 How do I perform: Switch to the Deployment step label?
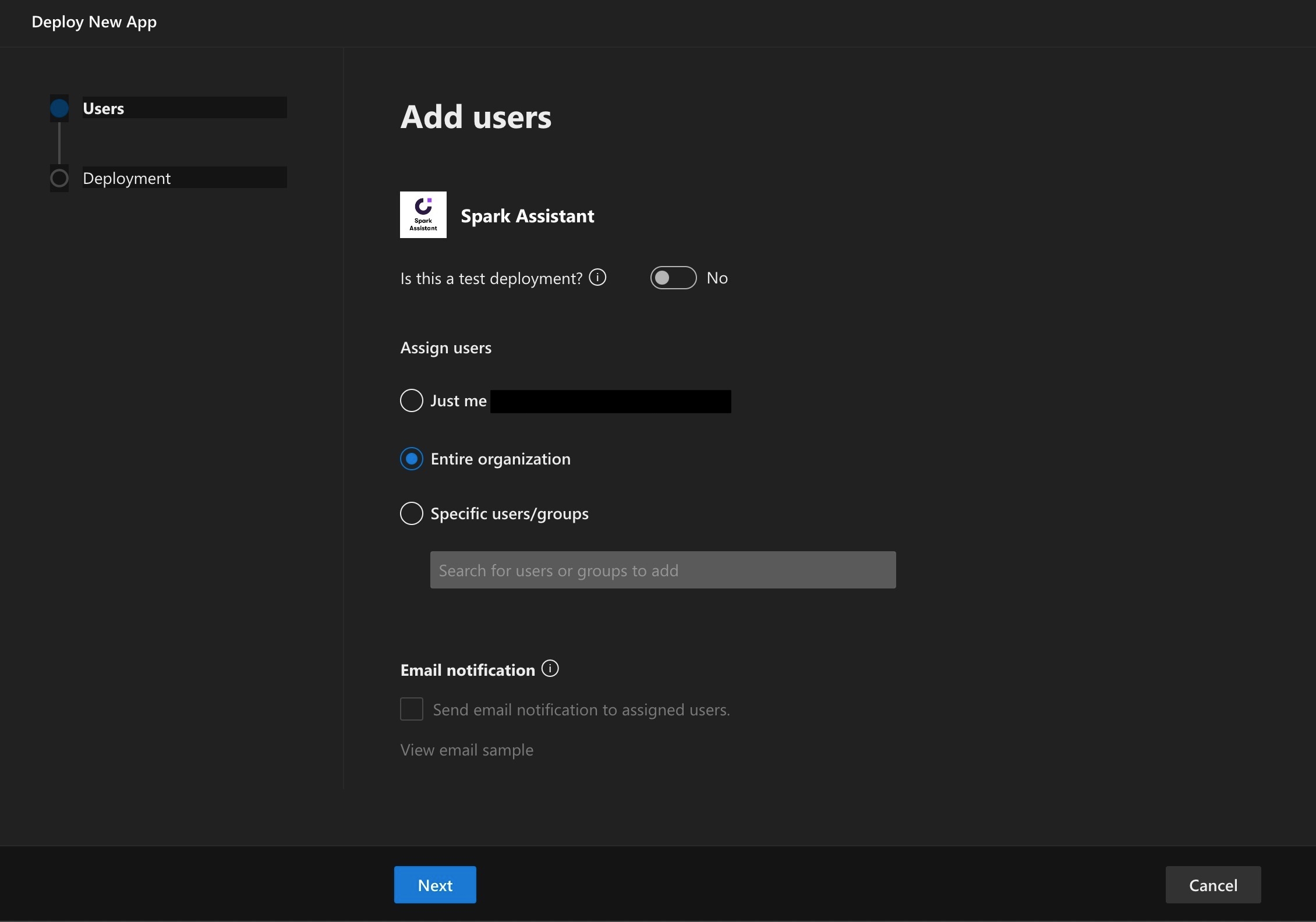(x=127, y=178)
